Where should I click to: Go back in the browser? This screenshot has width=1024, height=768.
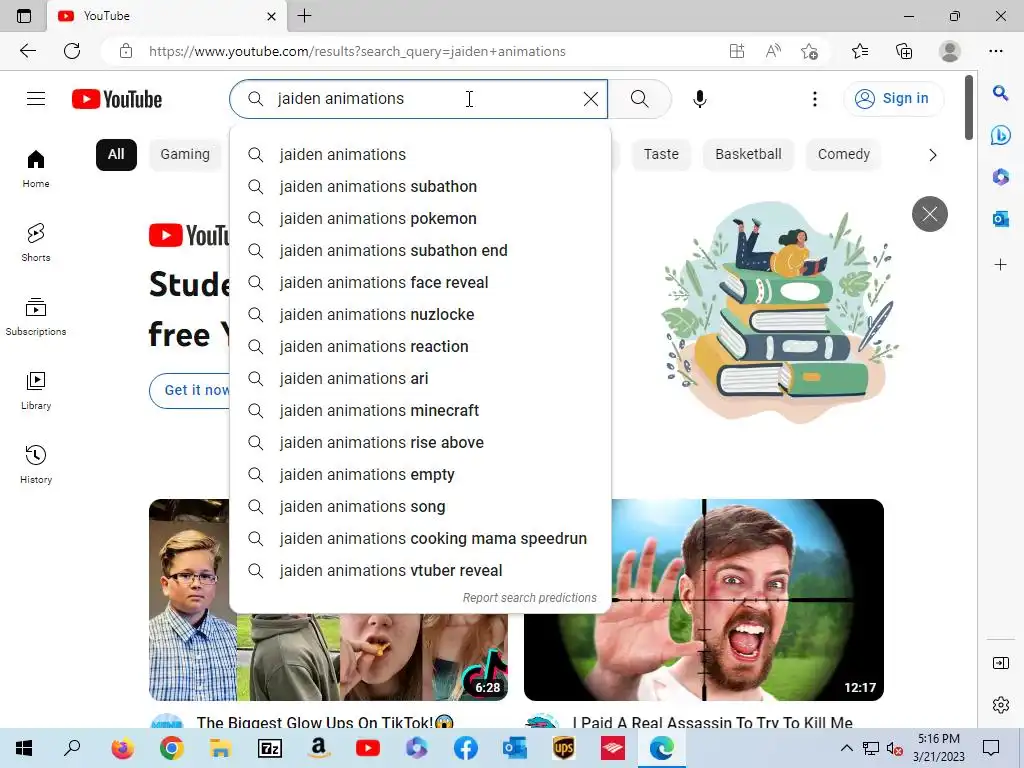27,51
